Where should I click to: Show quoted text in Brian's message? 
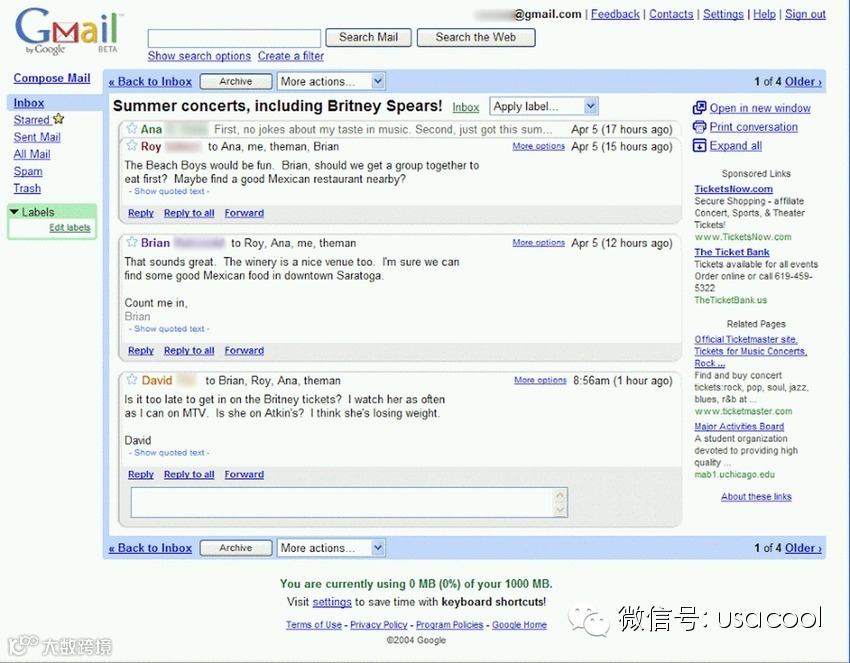click(x=169, y=329)
